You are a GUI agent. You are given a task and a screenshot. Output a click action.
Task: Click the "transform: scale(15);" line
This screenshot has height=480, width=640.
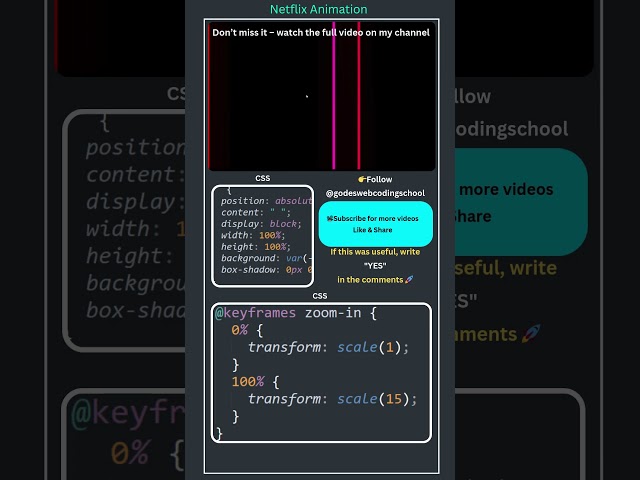(x=333, y=399)
